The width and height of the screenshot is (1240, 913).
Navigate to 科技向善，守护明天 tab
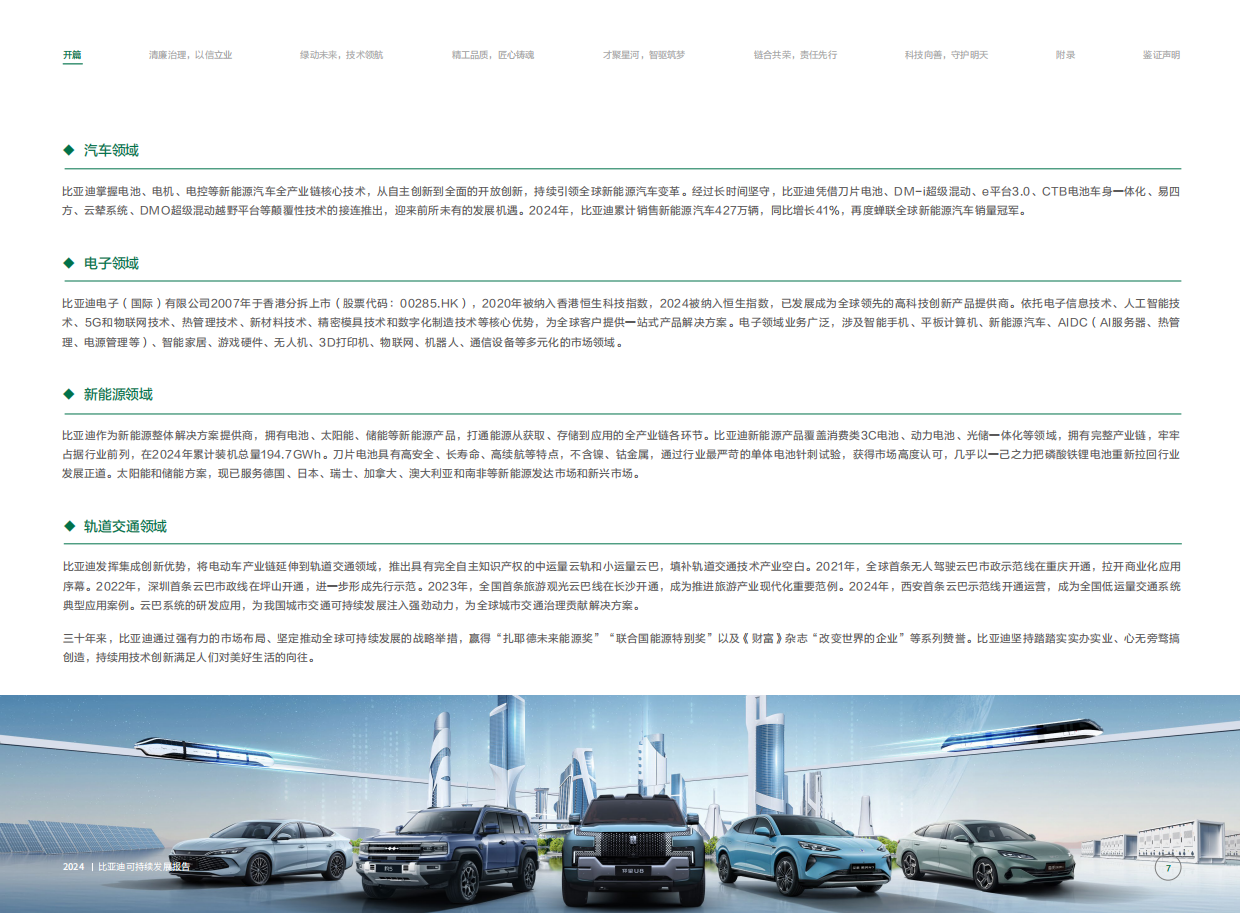click(x=946, y=55)
